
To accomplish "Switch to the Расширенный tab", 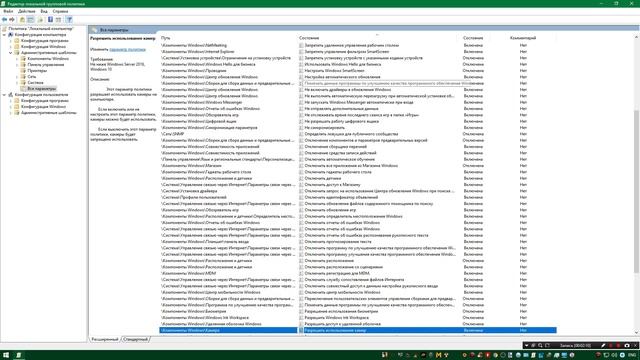I will pos(104,339).
